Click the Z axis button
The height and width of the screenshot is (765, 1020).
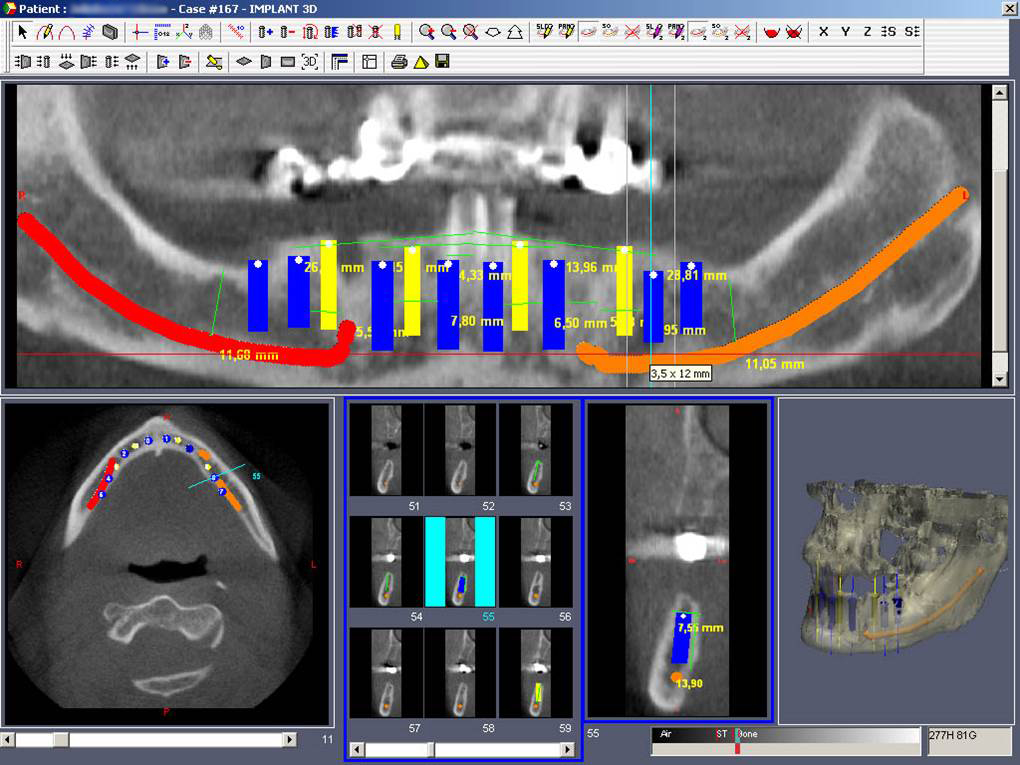tap(867, 32)
